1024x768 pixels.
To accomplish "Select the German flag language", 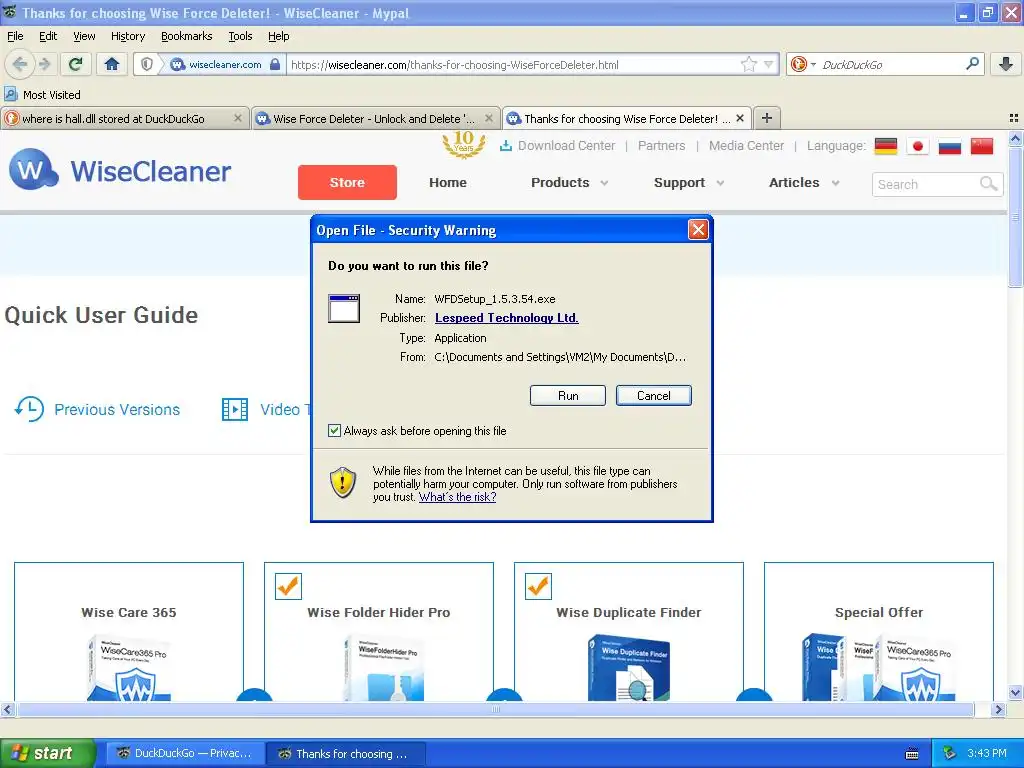I will click(886, 146).
